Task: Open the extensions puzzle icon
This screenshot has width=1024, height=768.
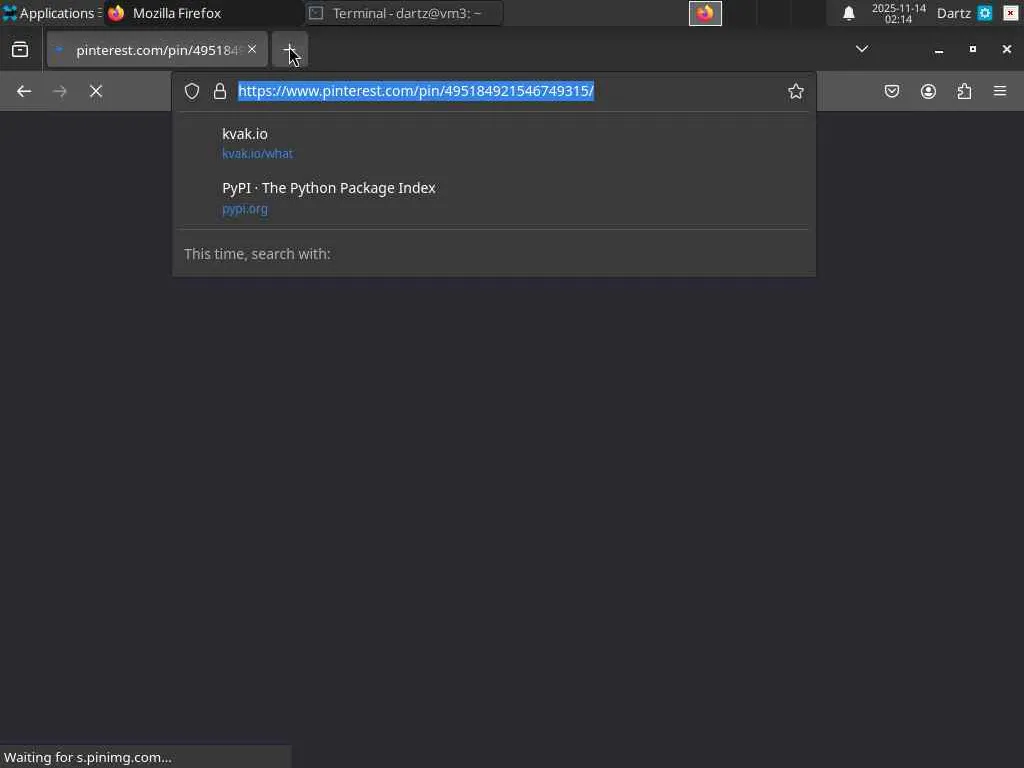Action: (x=965, y=91)
